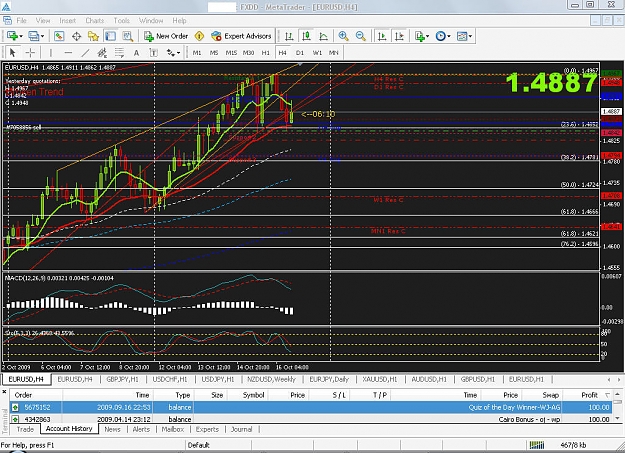Select the Text Label tool

coord(153,53)
